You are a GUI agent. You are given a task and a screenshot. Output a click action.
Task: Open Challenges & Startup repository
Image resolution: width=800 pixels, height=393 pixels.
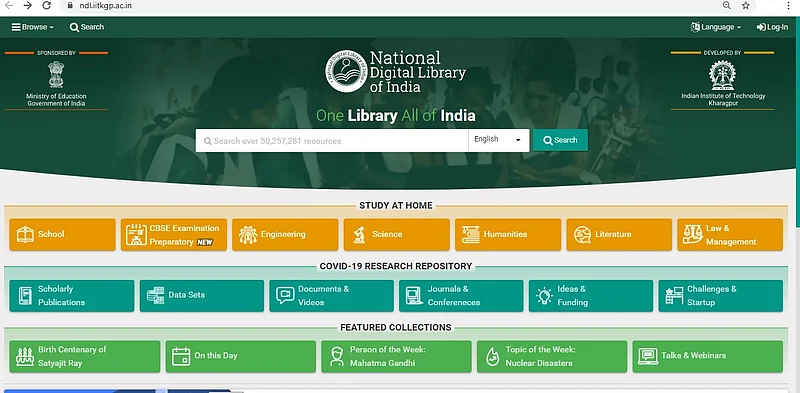[720, 296]
